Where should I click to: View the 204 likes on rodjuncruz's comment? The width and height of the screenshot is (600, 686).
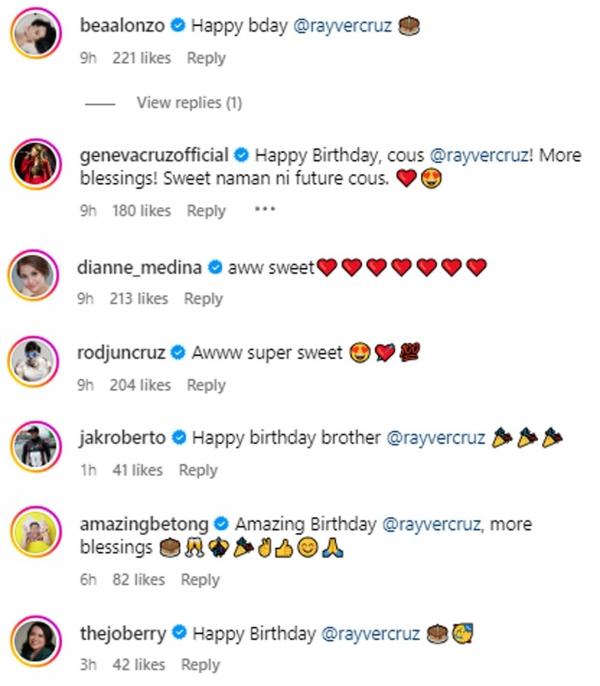pyautogui.click(x=142, y=385)
